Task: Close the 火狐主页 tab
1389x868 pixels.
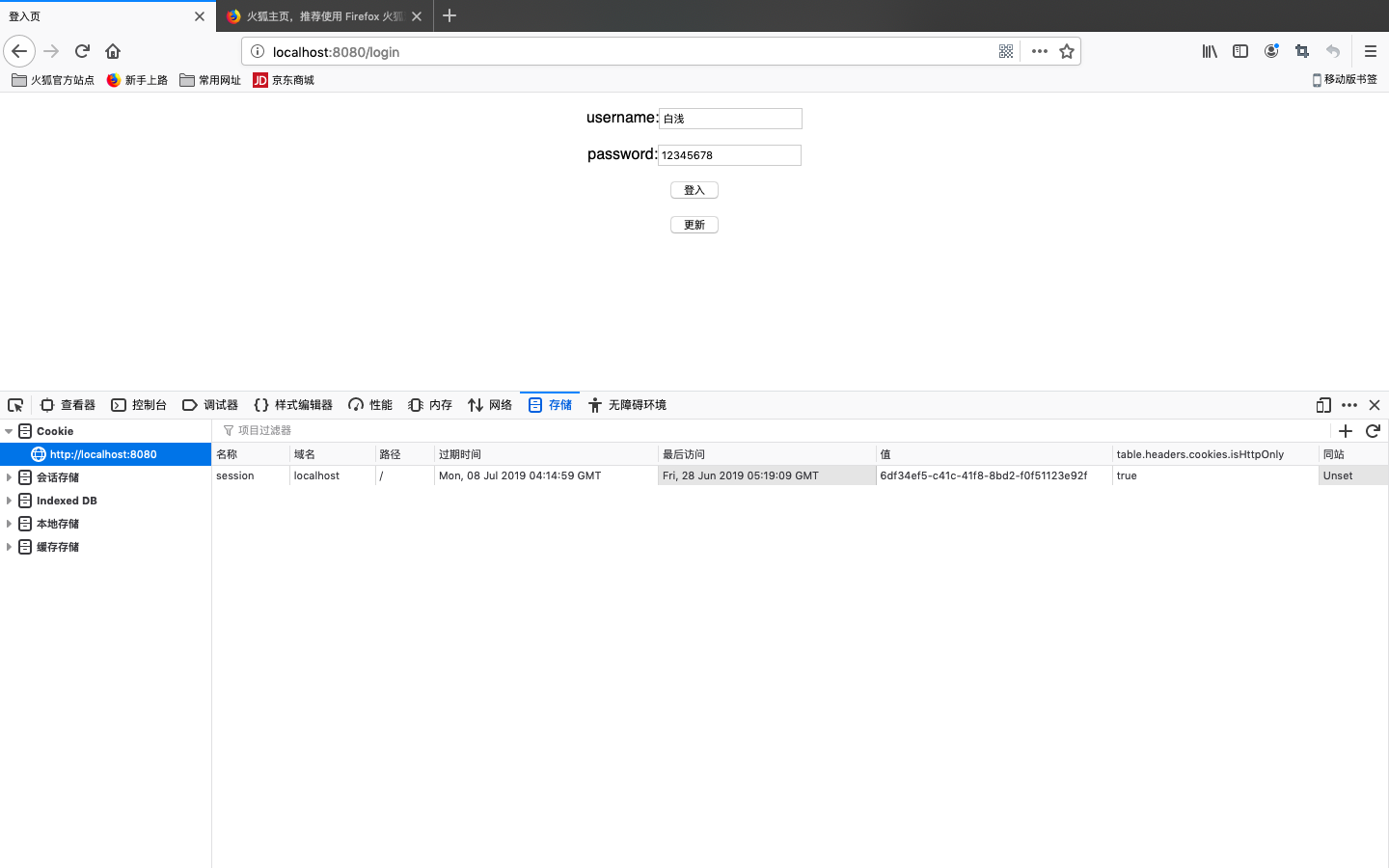Action: click(x=417, y=16)
